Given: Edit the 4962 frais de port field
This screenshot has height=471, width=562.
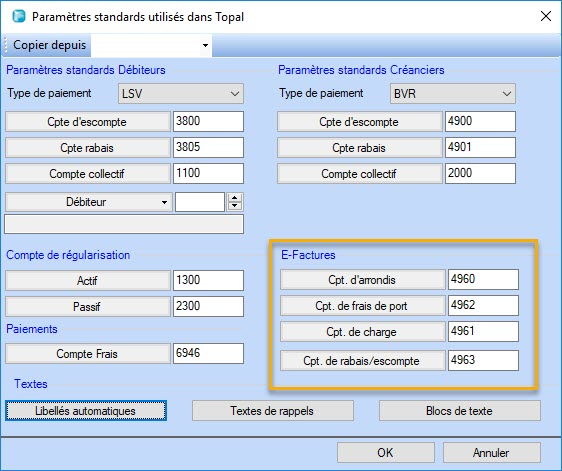Looking at the screenshot, I should pyautogui.click(x=483, y=305).
